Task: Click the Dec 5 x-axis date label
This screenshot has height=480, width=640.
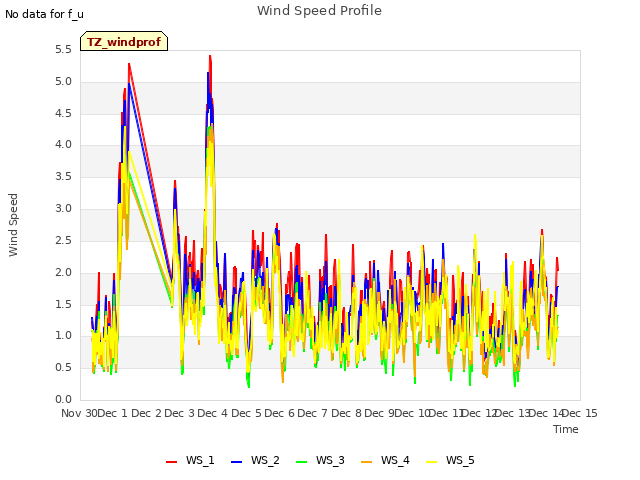Action: (x=247, y=413)
